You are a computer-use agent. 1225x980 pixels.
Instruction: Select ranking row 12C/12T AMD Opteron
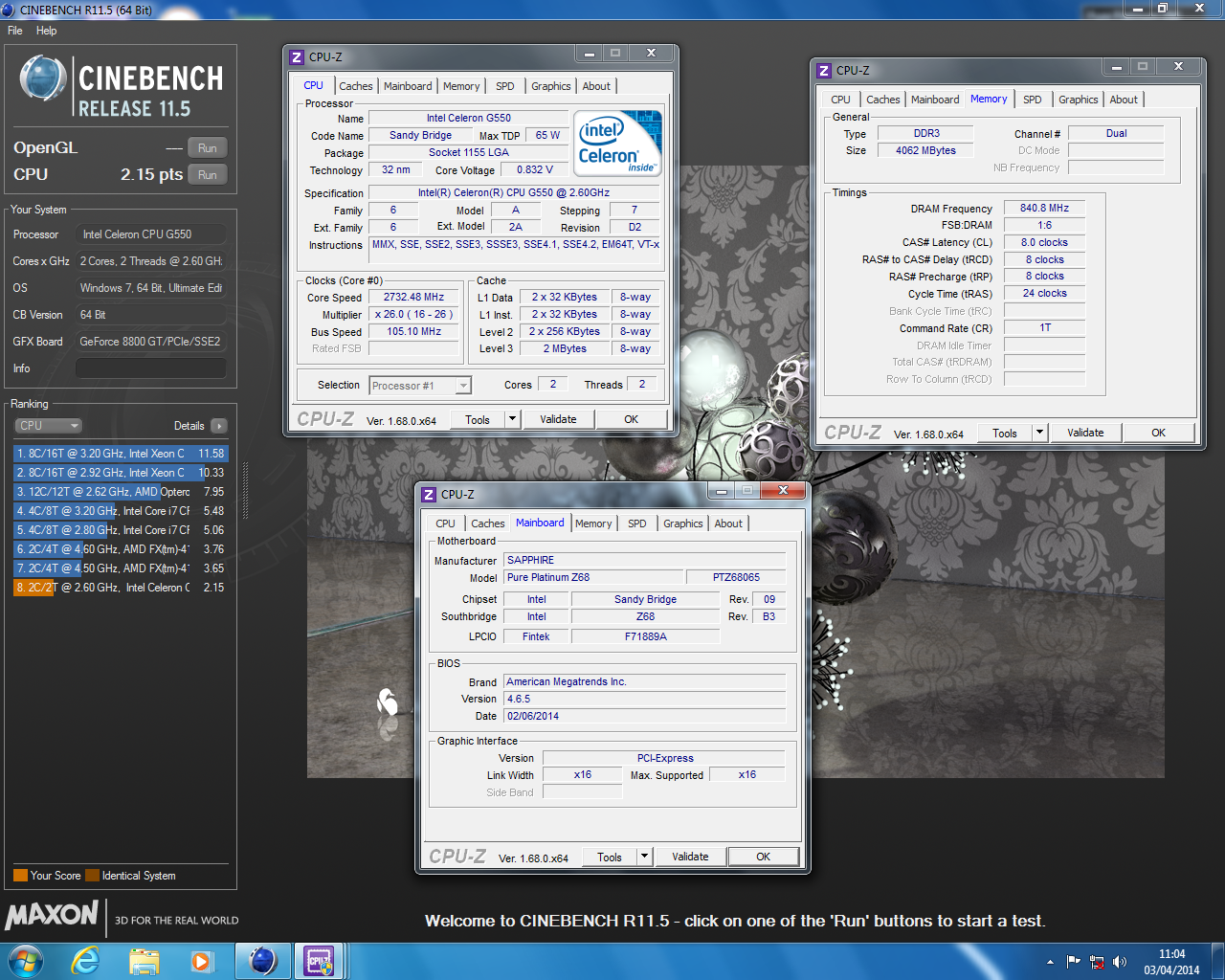tap(121, 492)
